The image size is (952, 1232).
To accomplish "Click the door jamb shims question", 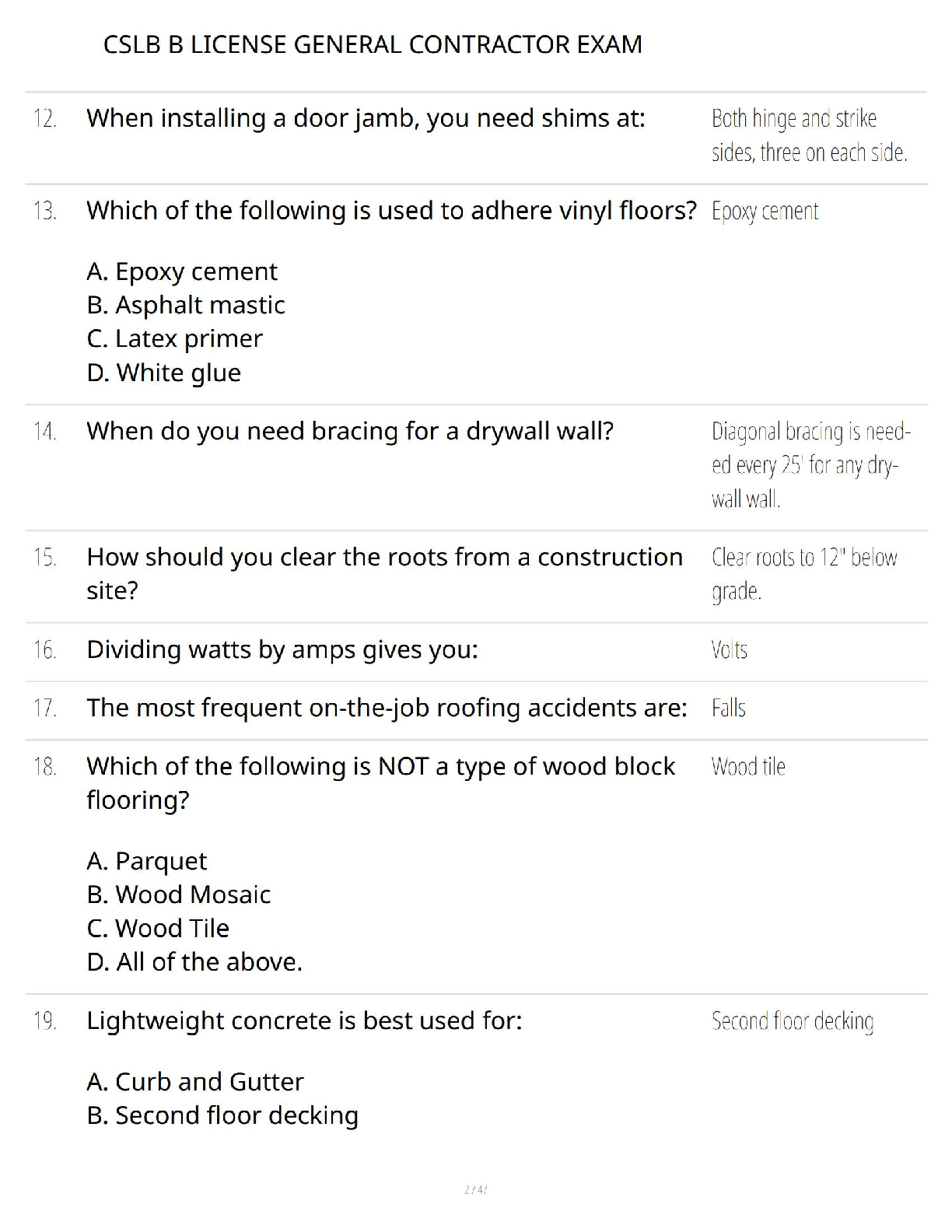I will (366, 118).
